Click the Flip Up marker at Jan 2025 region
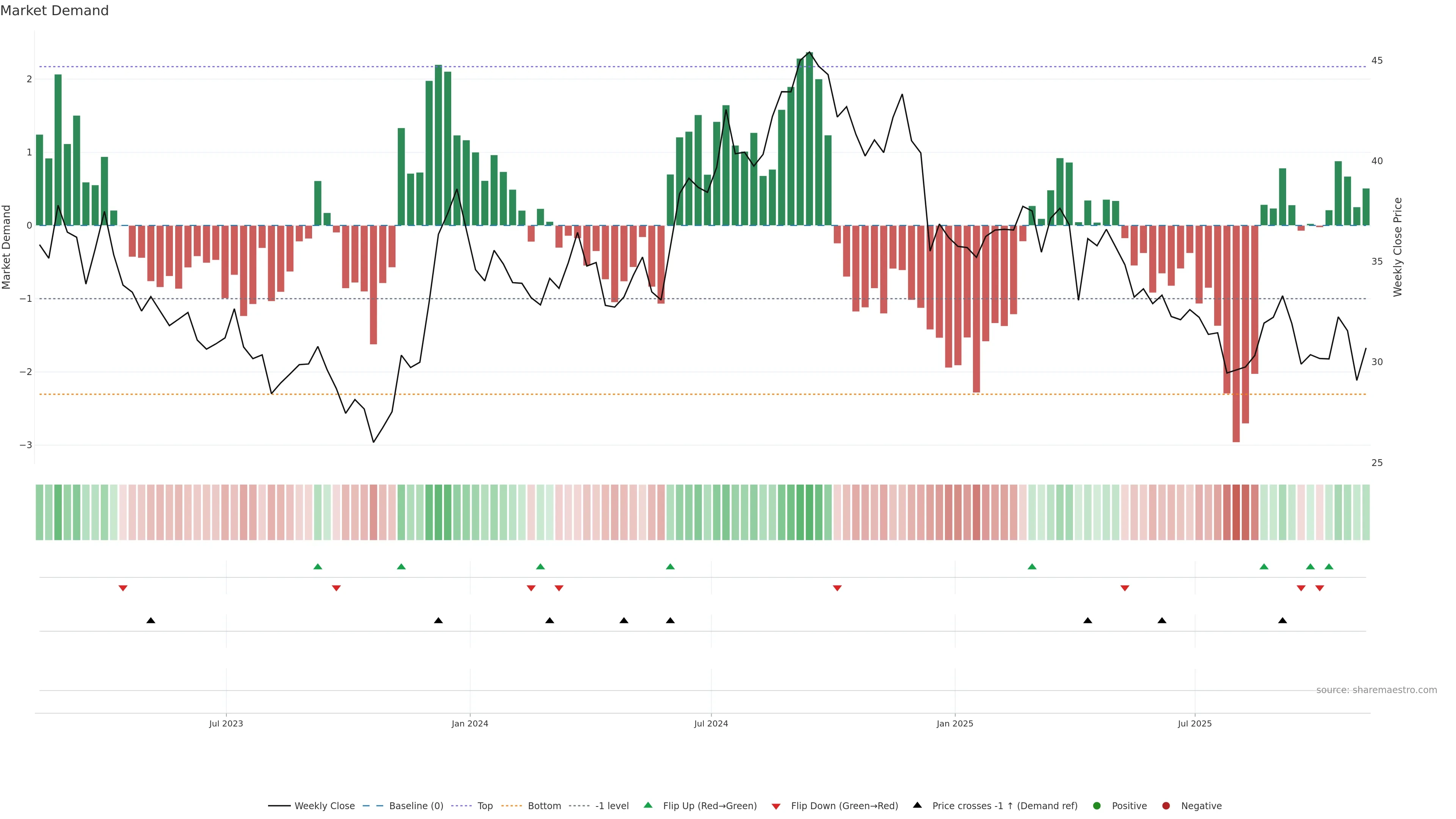 point(1032,566)
